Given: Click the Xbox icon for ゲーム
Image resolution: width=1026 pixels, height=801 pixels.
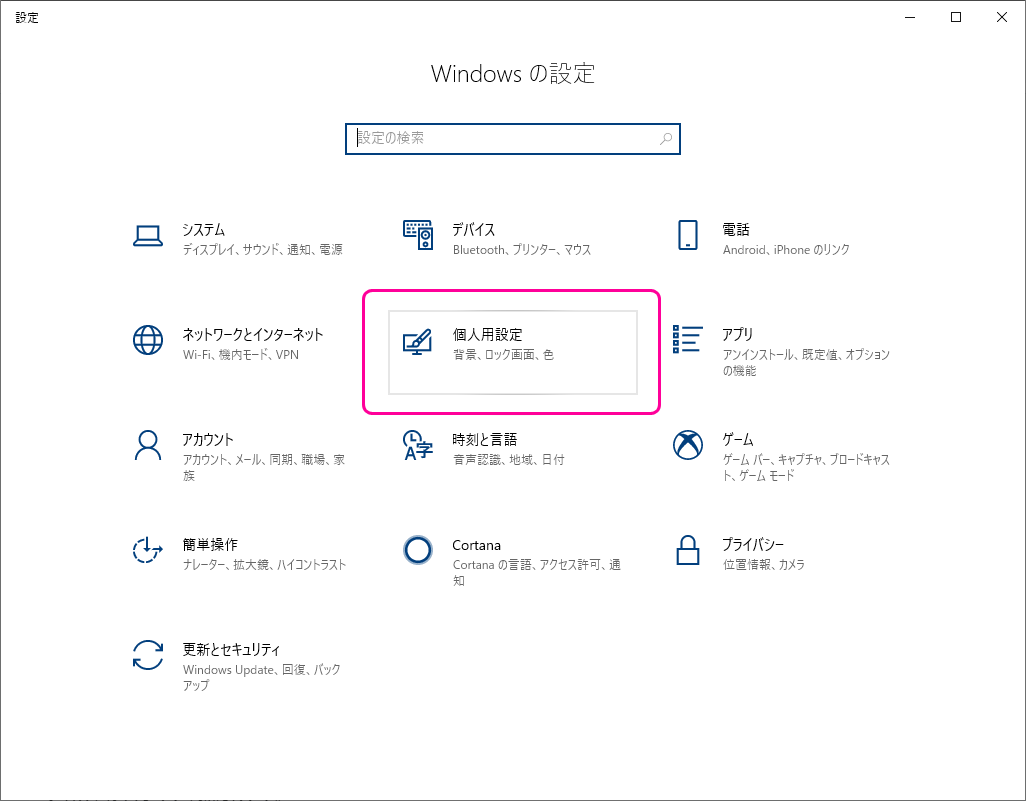Looking at the screenshot, I should pyautogui.click(x=688, y=445).
